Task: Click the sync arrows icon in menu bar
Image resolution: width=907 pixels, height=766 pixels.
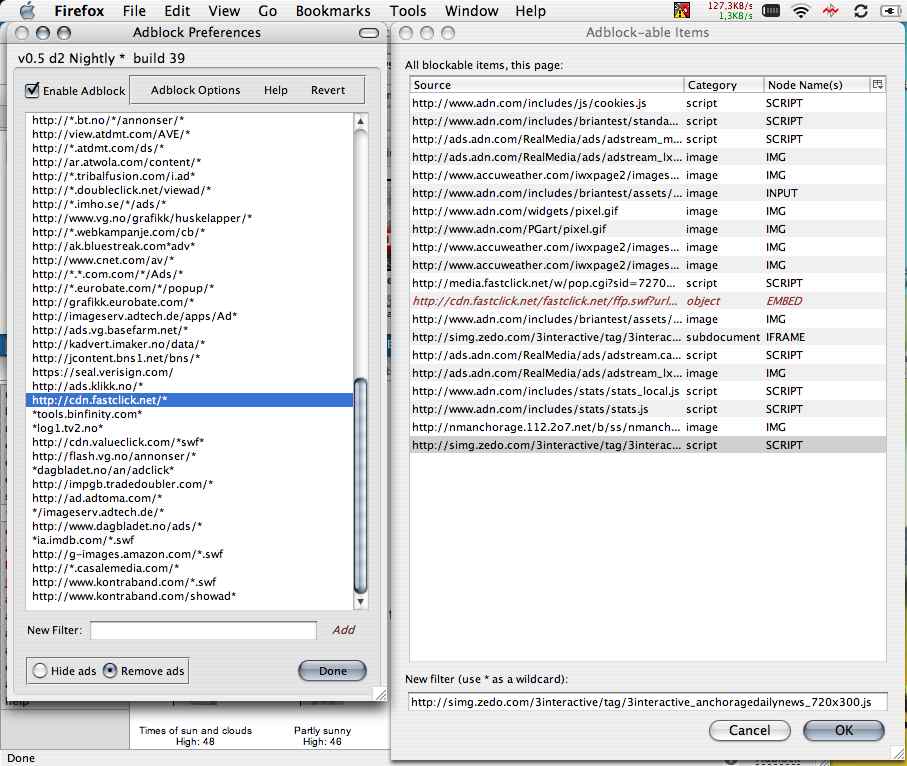Action: click(860, 11)
